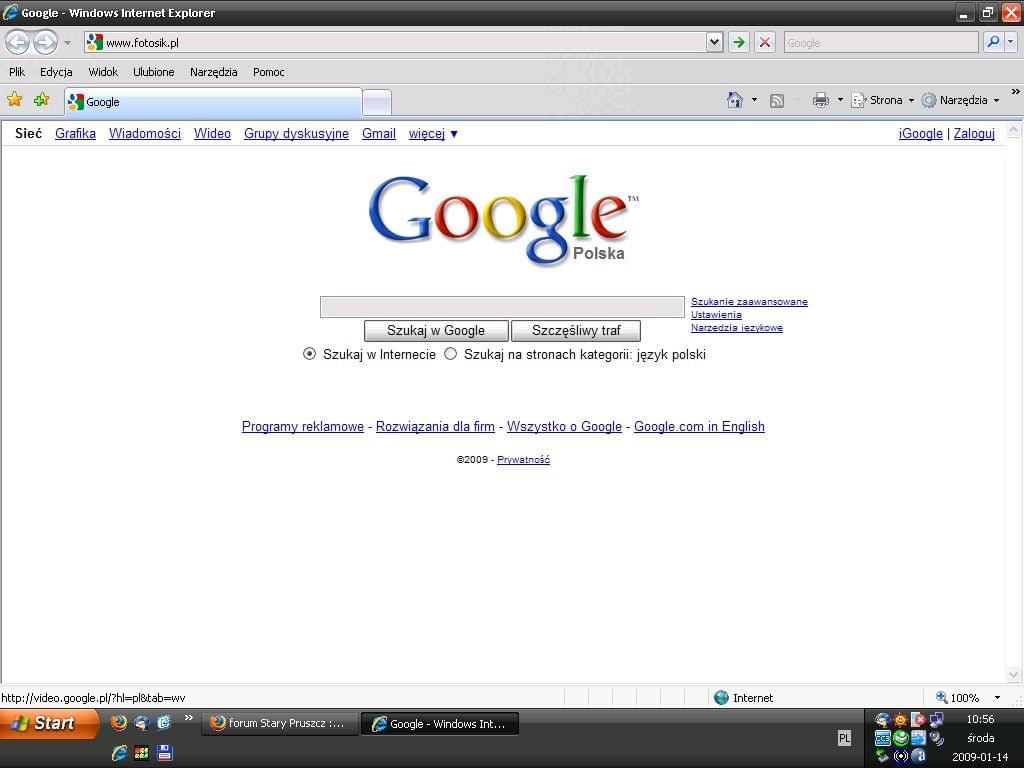Expand the Home button dropdown arrow

pos(754,100)
